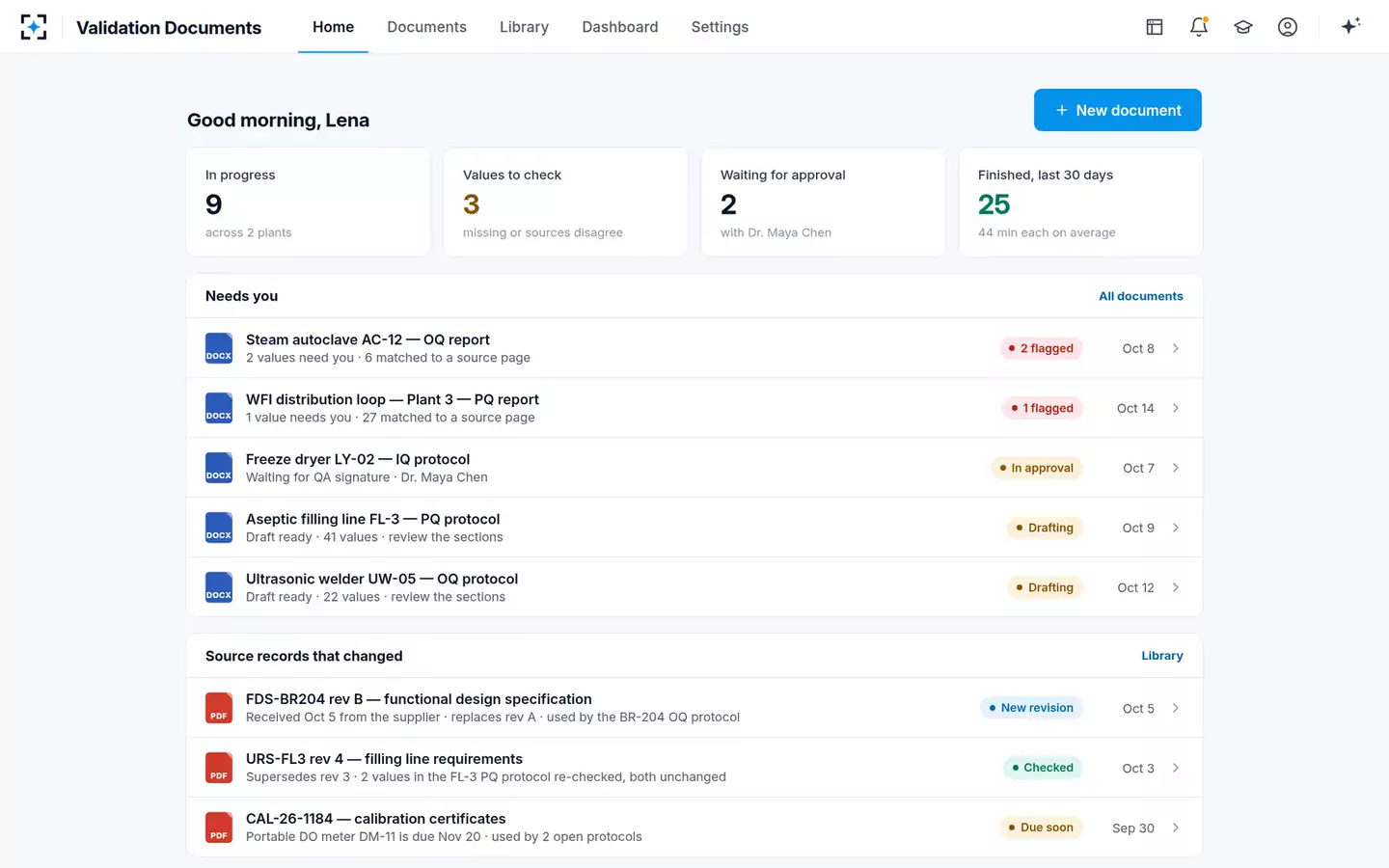
Task: Expand URS-FL3 rev 4 row chevron
Action: [1176, 768]
